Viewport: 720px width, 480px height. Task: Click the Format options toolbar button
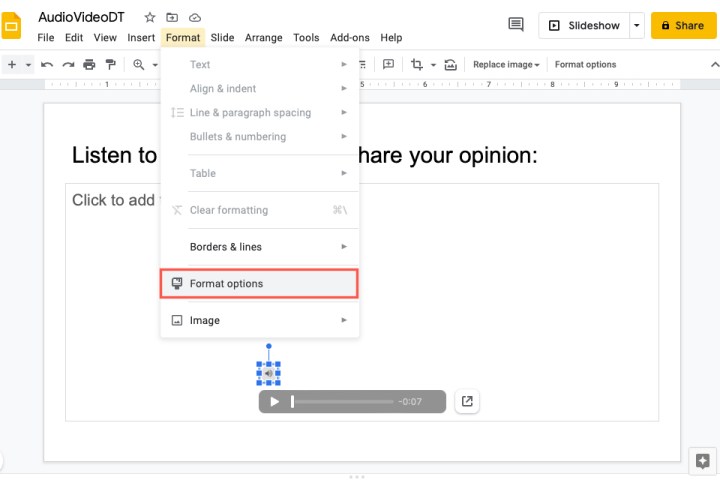(x=586, y=65)
